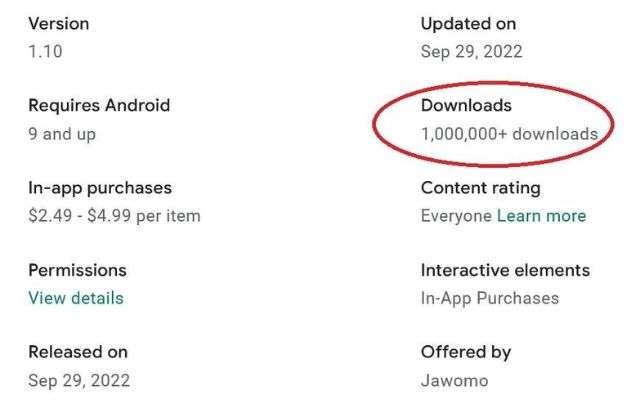Select the $2.49 - $4.99 per item price
Viewport: 640px width, 400px height.
(114, 216)
